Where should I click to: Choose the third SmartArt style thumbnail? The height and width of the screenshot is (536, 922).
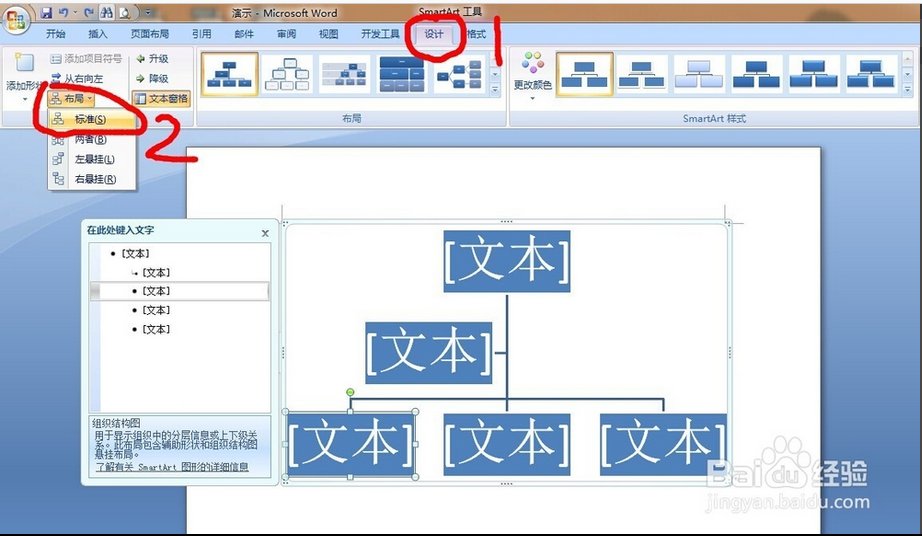pyautogui.click(x=699, y=74)
